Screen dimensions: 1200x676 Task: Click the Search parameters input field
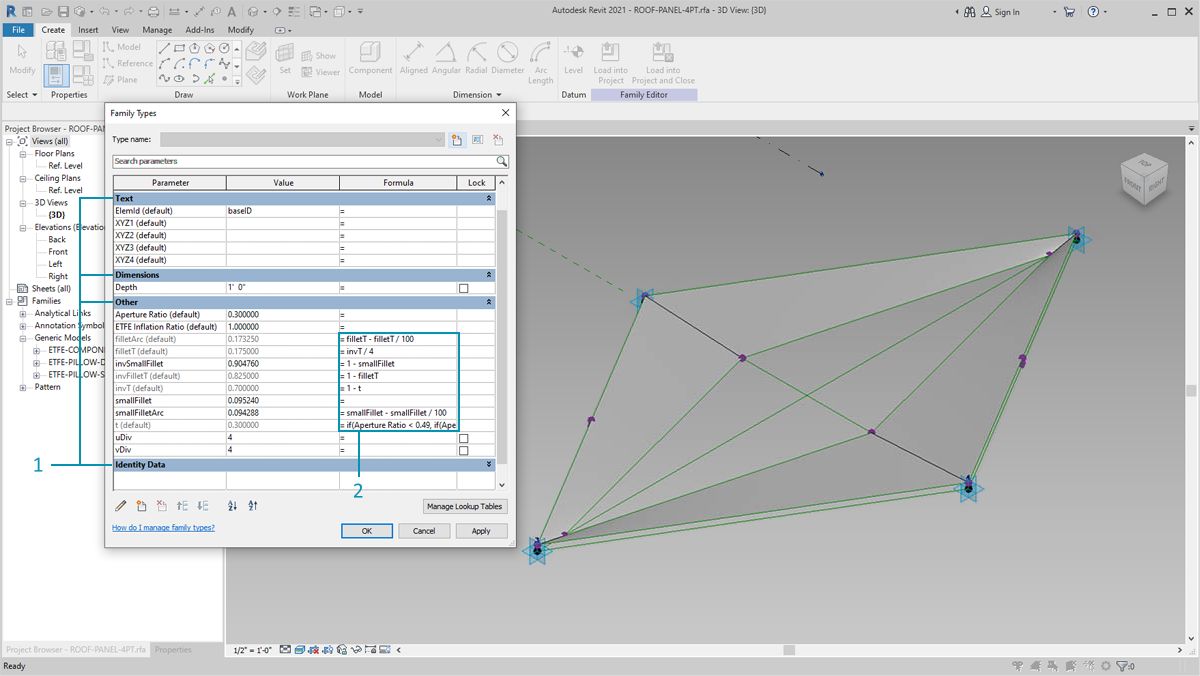(300, 161)
